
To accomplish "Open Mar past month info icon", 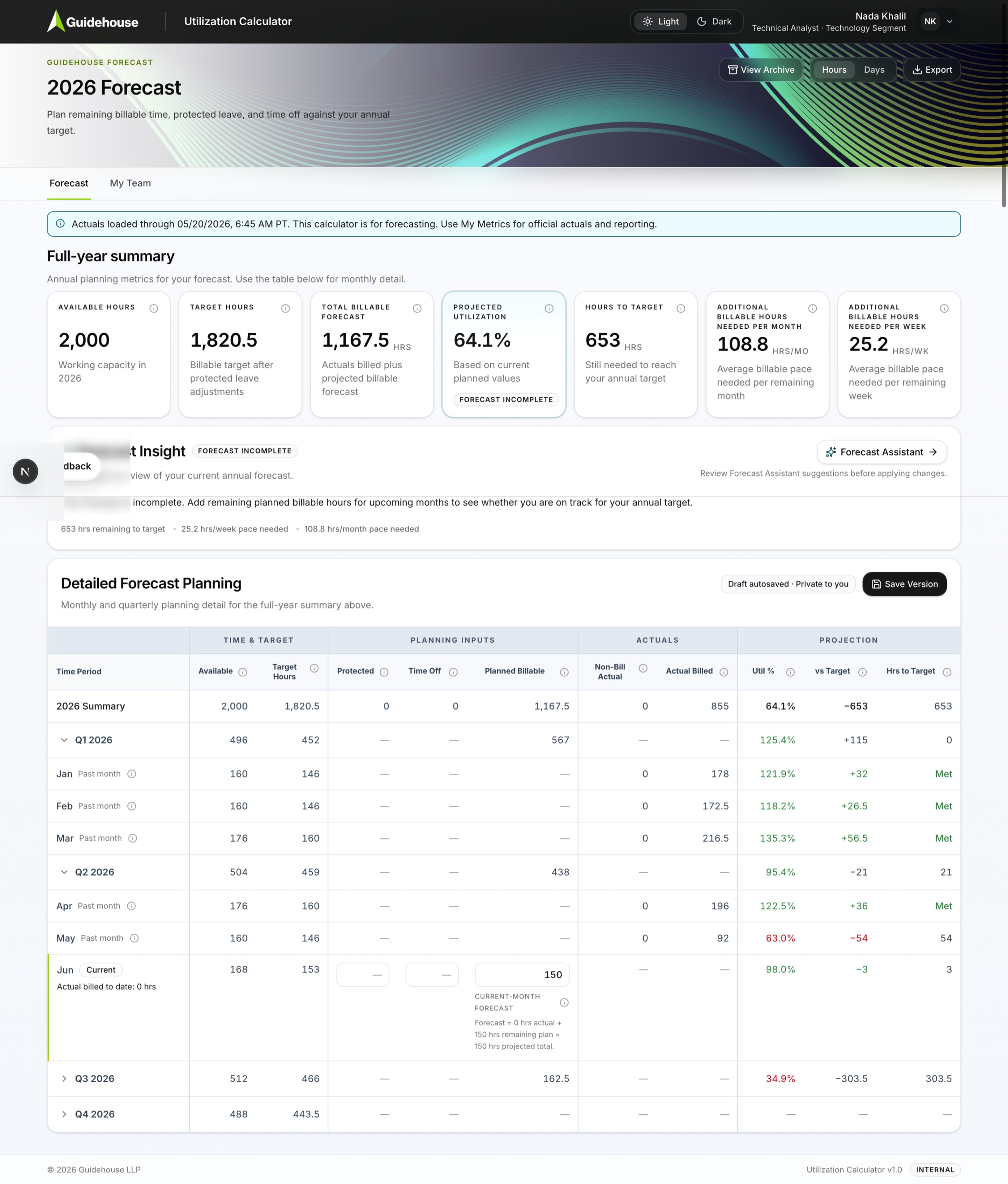I will 133,838.
